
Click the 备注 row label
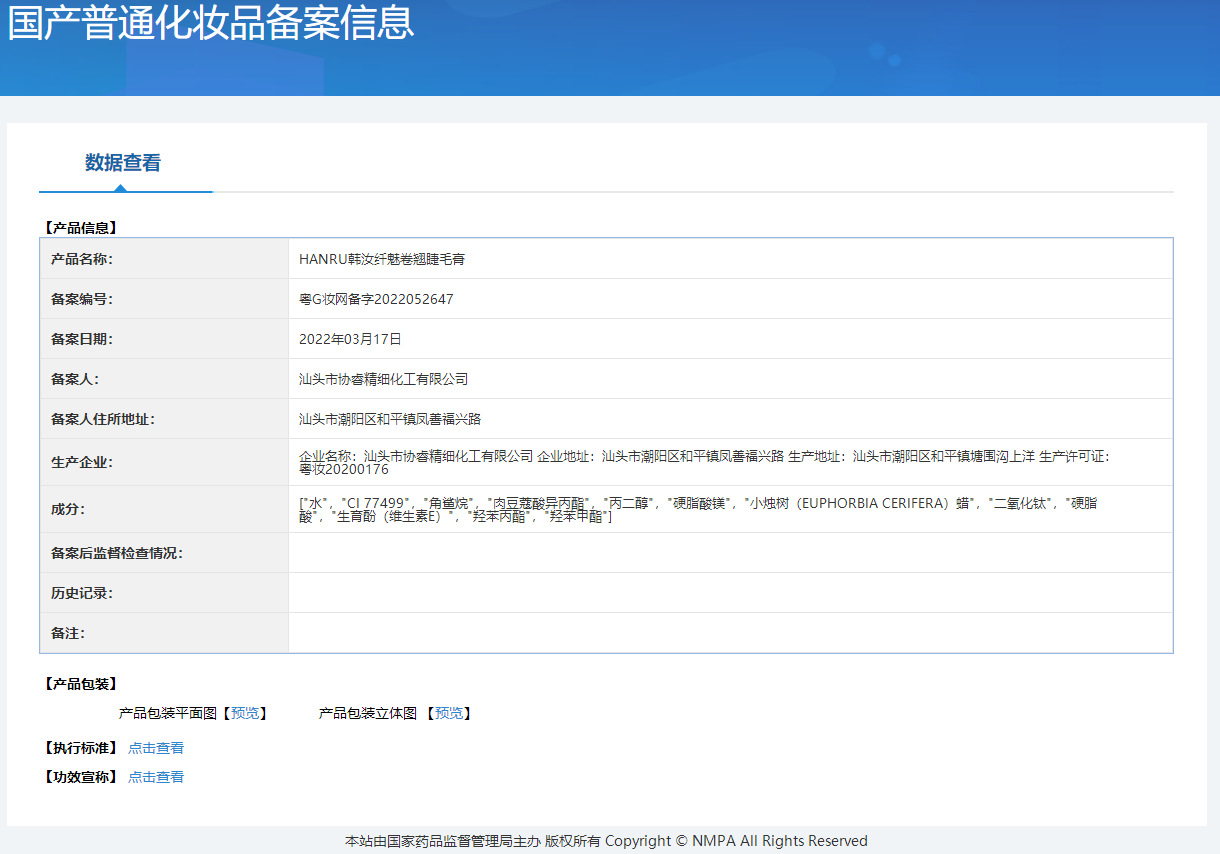pos(68,633)
